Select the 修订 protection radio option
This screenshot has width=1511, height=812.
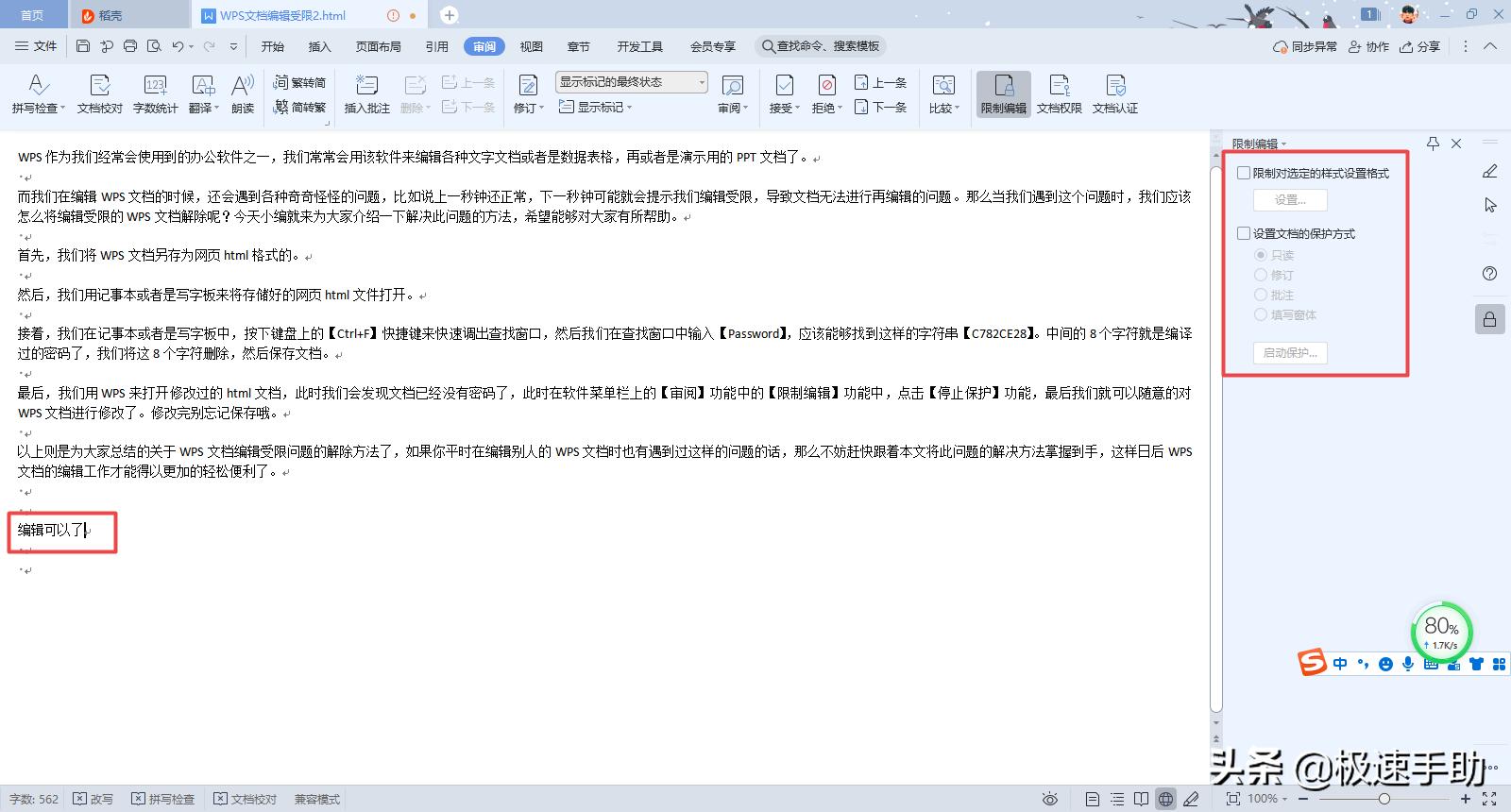coord(1261,275)
